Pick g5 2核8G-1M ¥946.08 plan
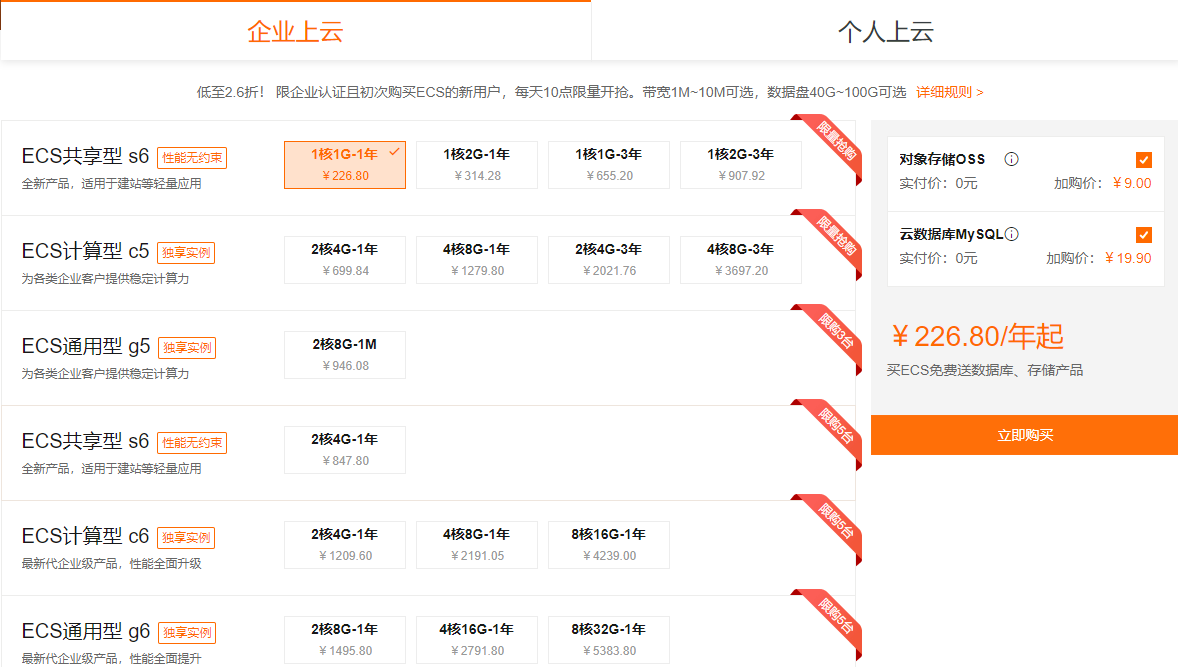Viewport: 1178px width, 667px height. [345, 355]
